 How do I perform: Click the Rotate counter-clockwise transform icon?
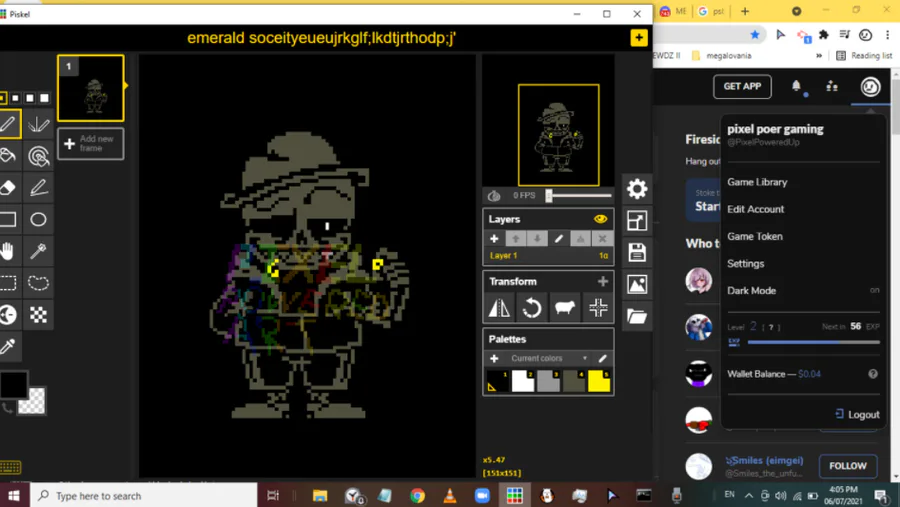click(x=532, y=308)
